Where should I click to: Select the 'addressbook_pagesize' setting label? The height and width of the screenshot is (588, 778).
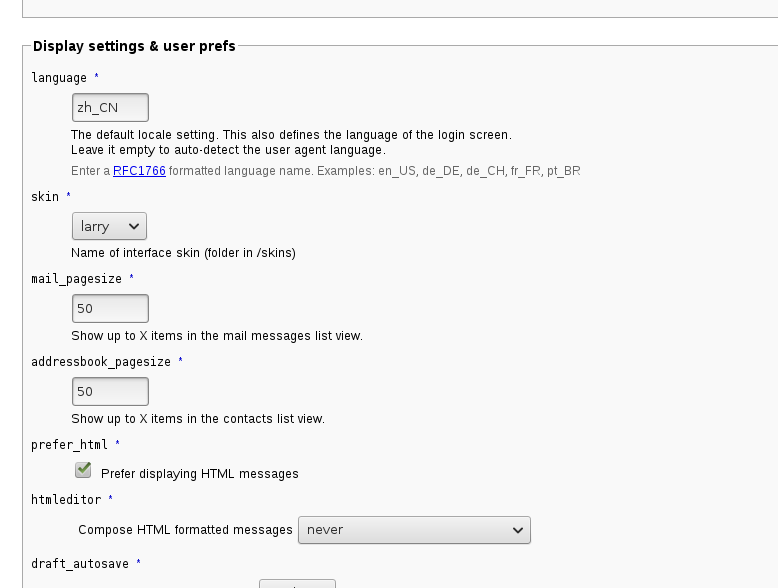pos(101,362)
